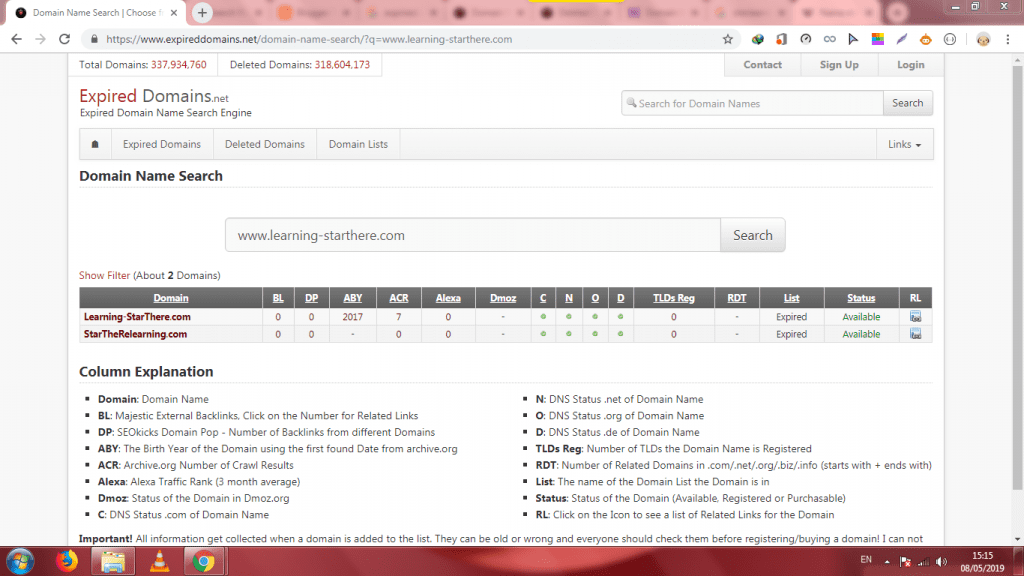Screen dimensions: 1024x576
Task: Open related links icon for Learning-StarThere.com
Action: pyautogui.click(x=916, y=317)
